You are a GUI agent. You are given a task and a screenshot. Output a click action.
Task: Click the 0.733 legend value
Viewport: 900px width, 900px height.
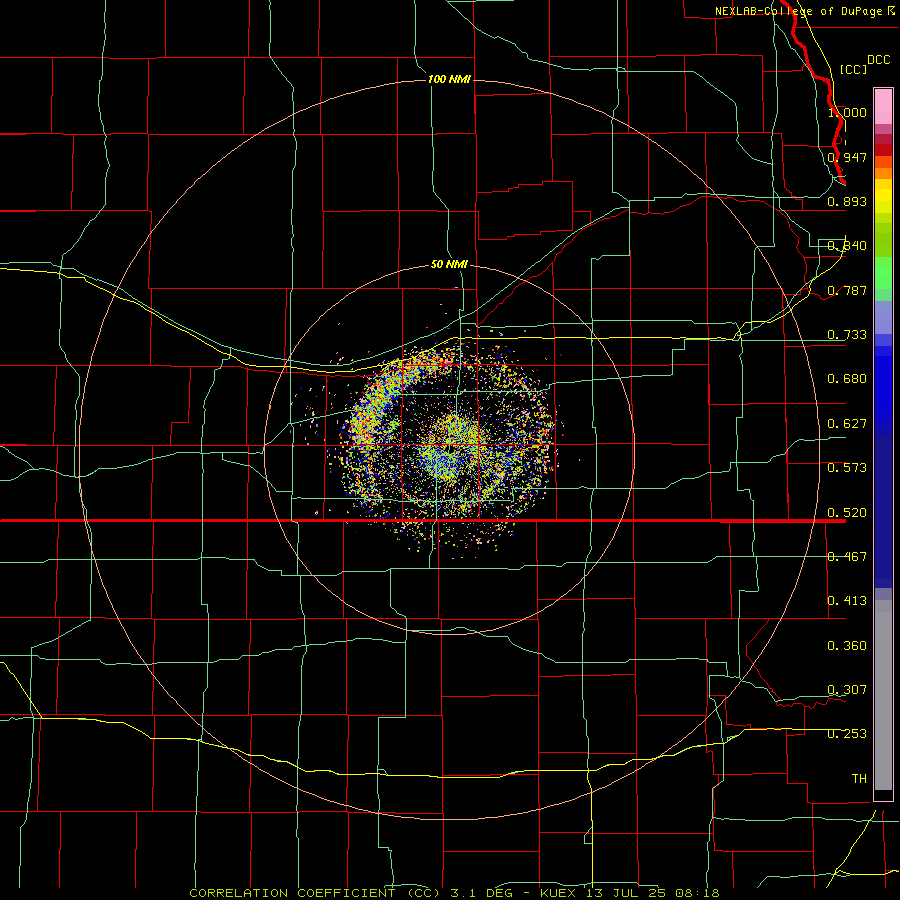pyautogui.click(x=847, y=335)
